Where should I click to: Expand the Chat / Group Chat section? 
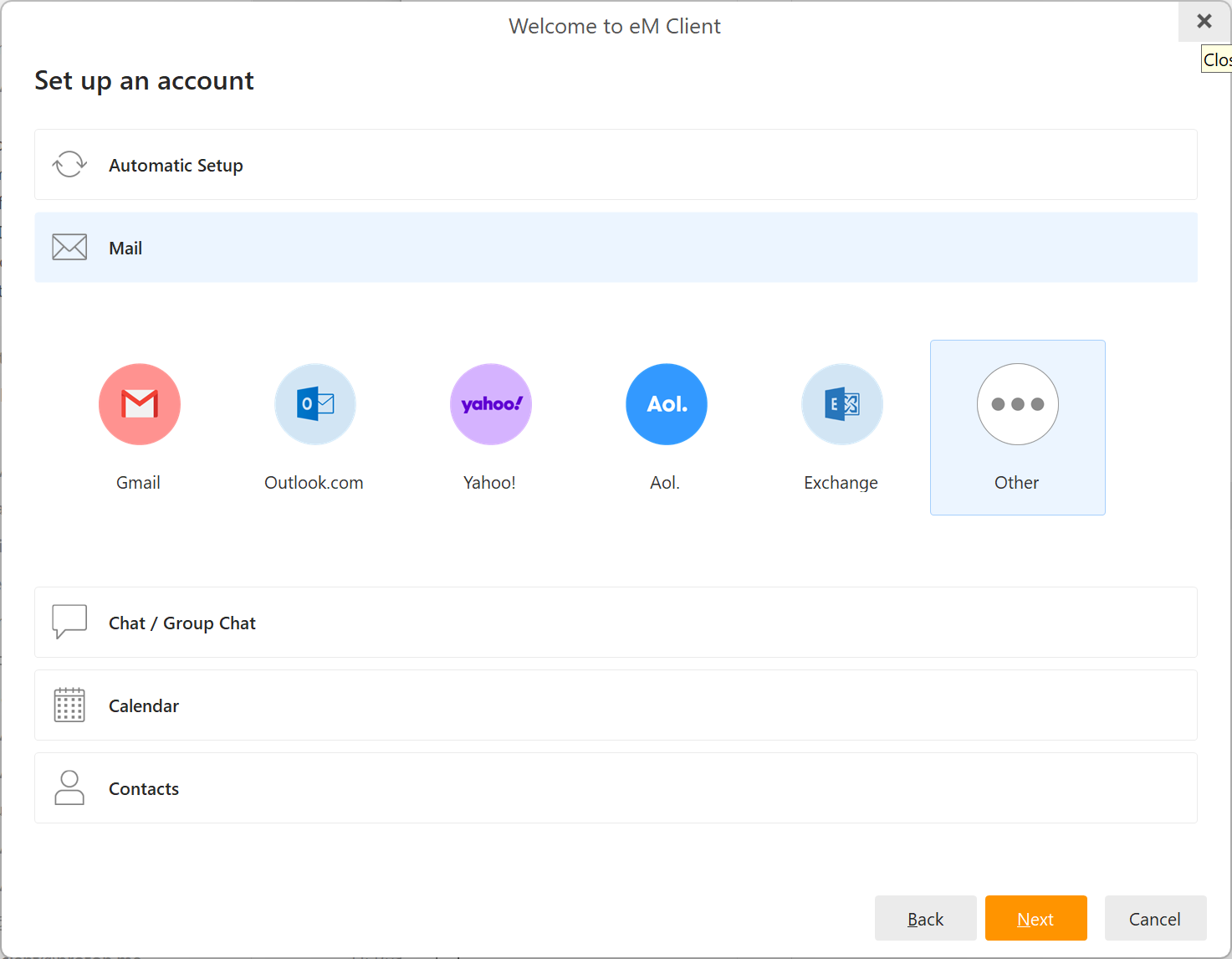click(616, 623)
